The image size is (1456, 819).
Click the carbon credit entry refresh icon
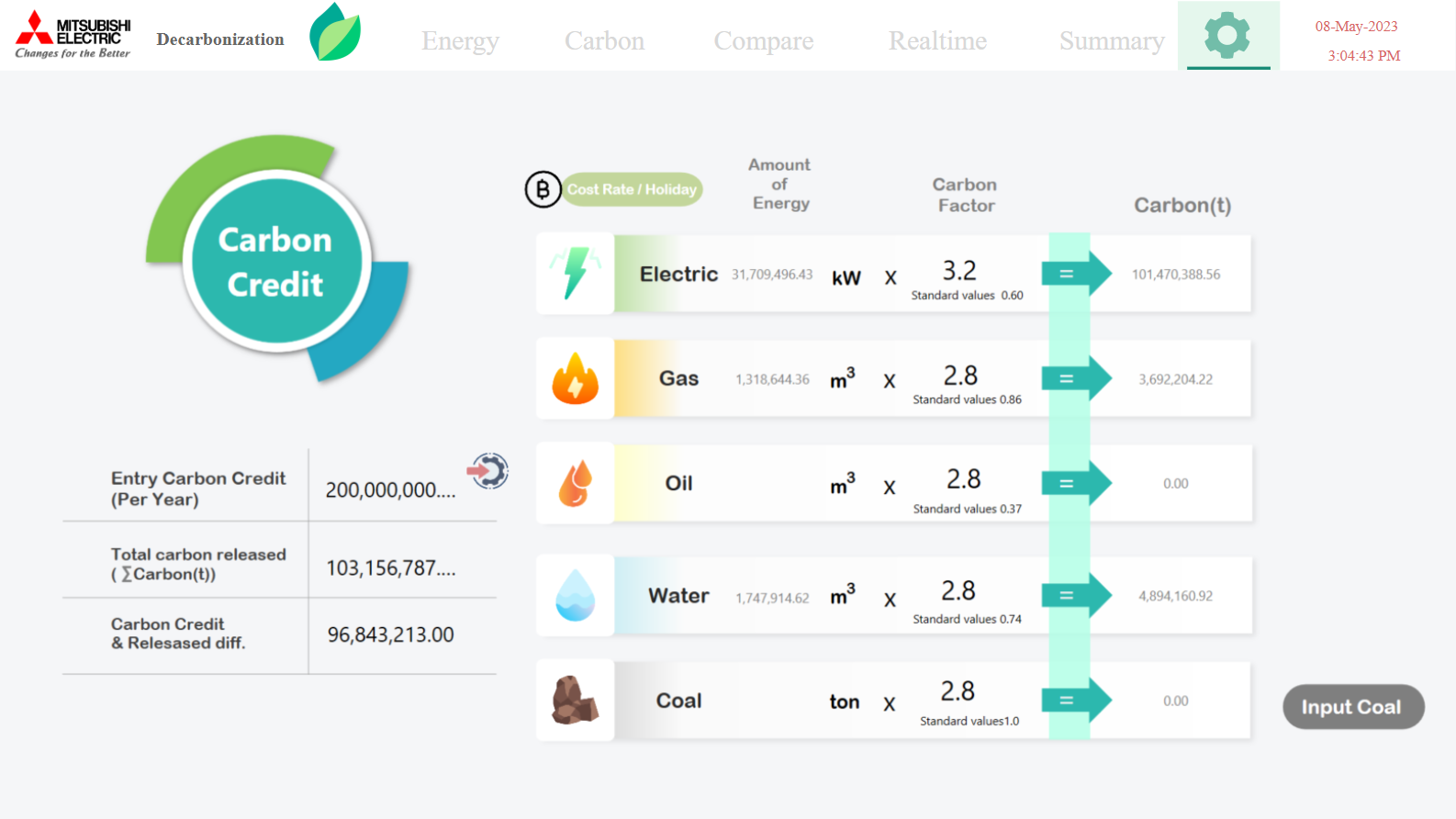tap(489, 471)
